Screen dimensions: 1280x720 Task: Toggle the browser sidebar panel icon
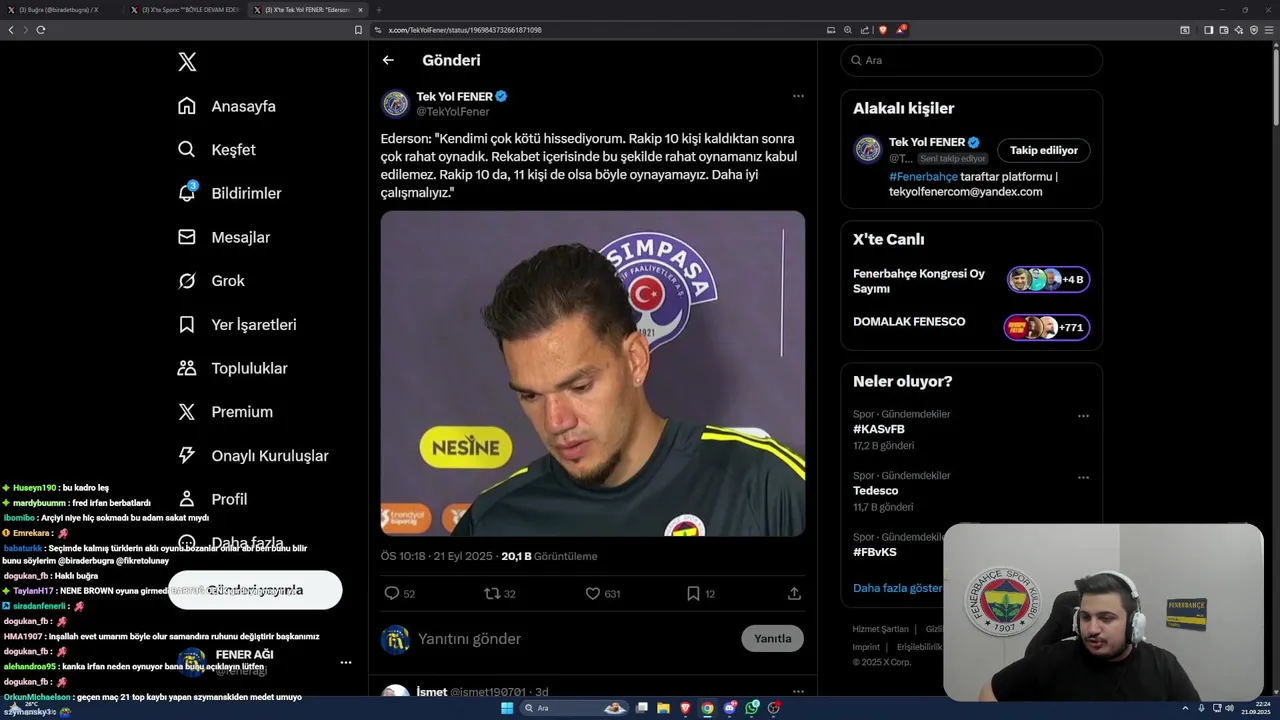click(x=1208, y=30)
